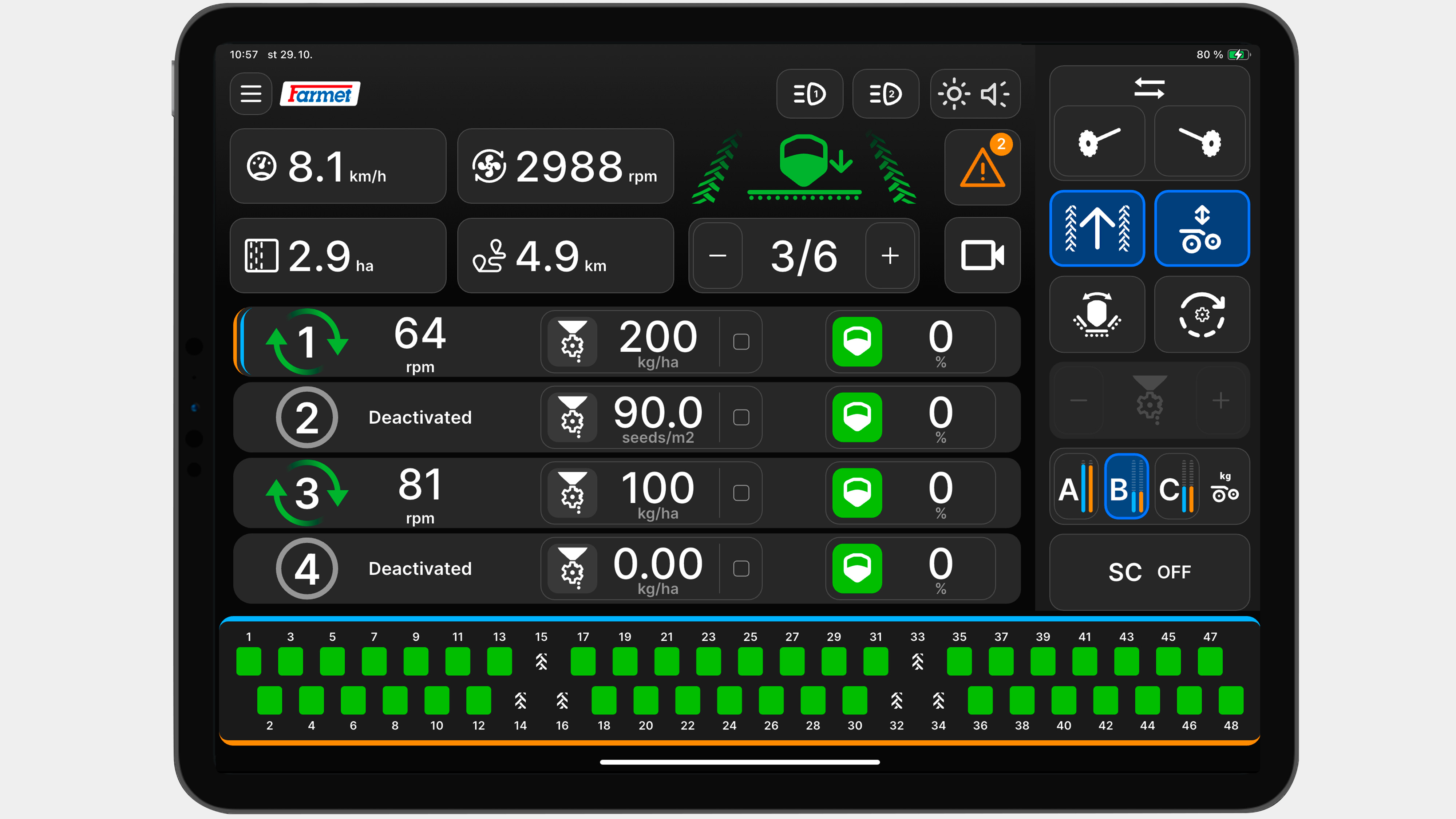
Task: Open brightness and sound settings
Action: (x=974, y=94)
